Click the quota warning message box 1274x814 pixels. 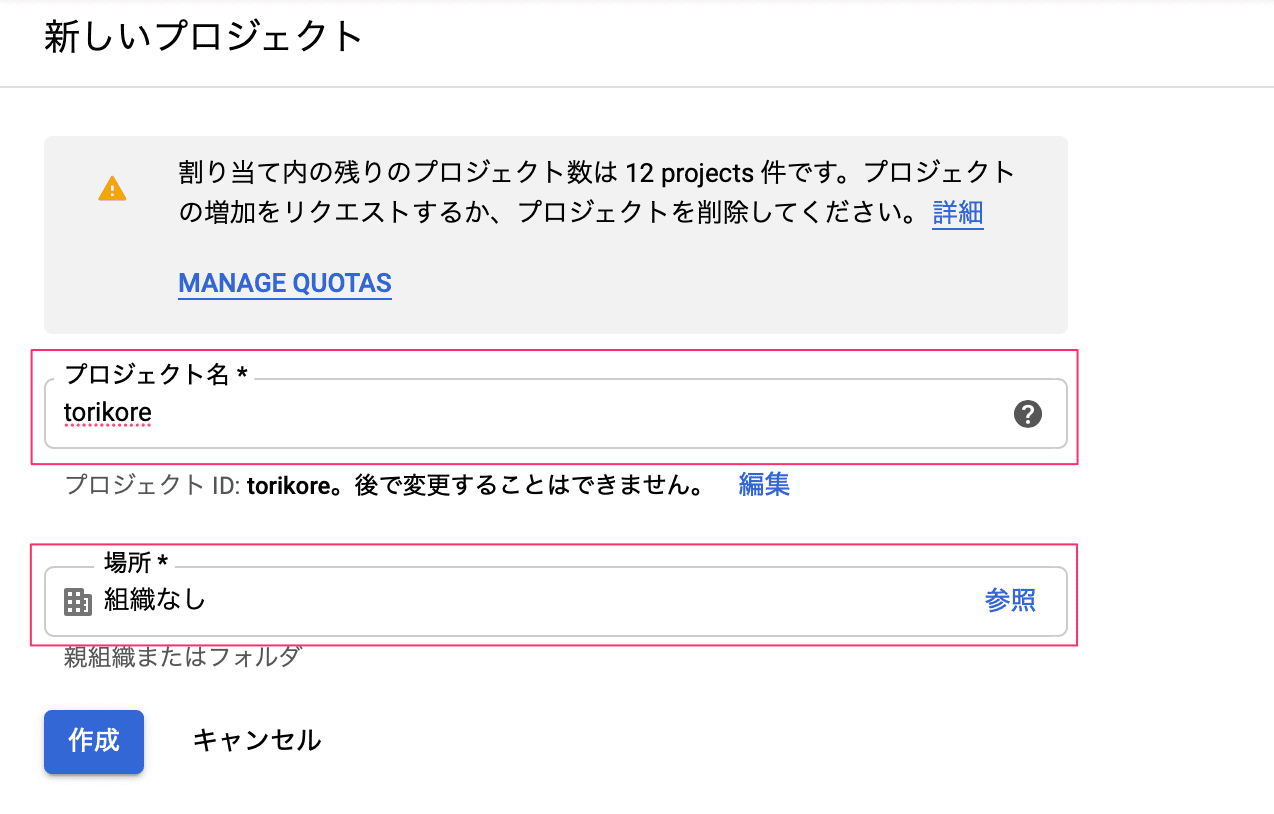(x=555, y=234)
